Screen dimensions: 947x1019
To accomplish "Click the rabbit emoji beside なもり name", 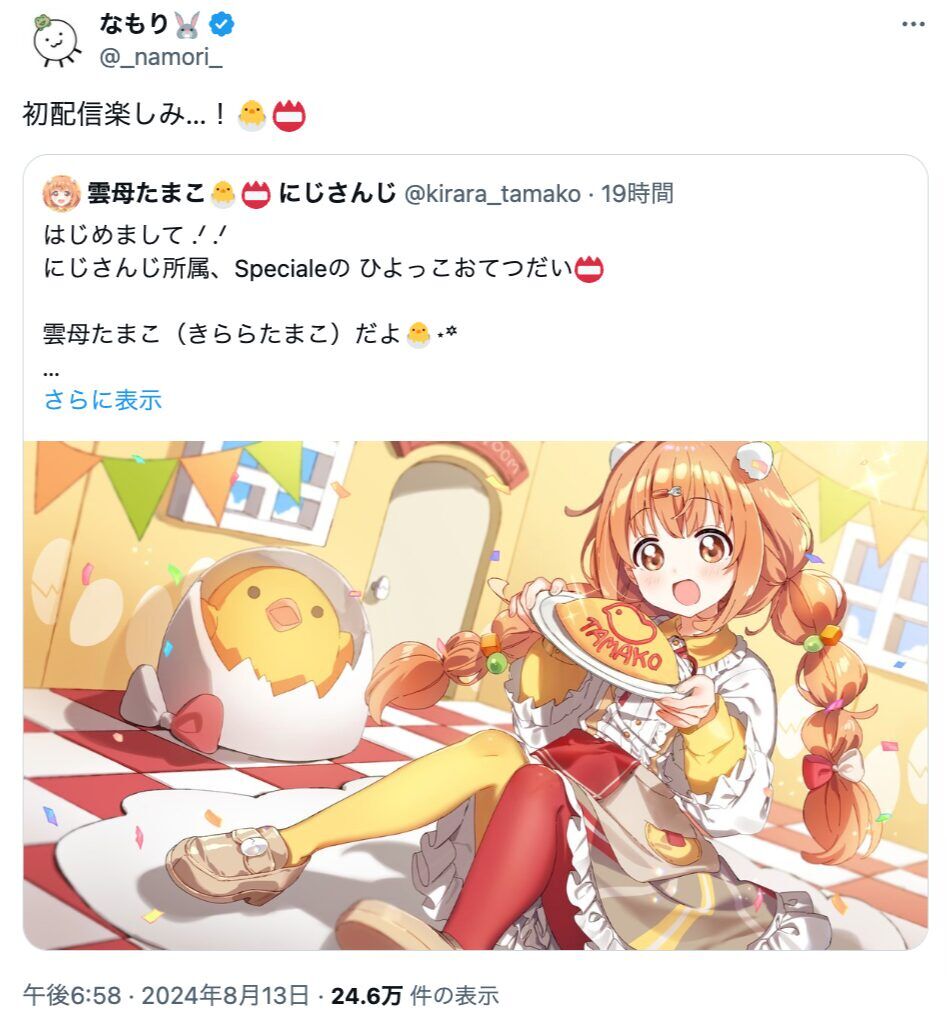I will pos(187,25).
